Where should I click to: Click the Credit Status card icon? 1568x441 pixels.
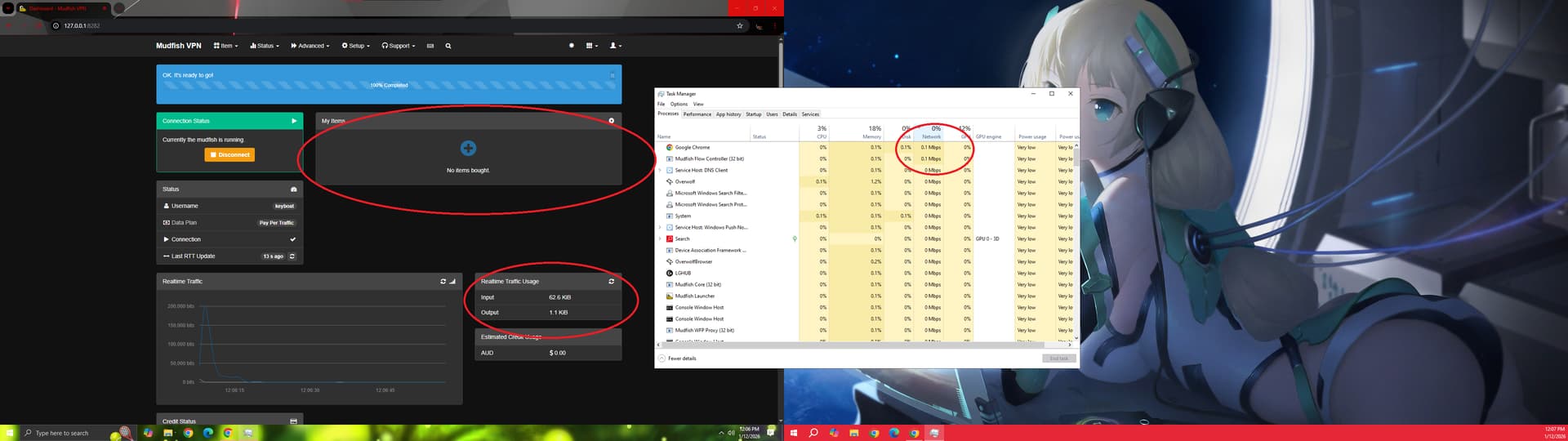point(293,421)
